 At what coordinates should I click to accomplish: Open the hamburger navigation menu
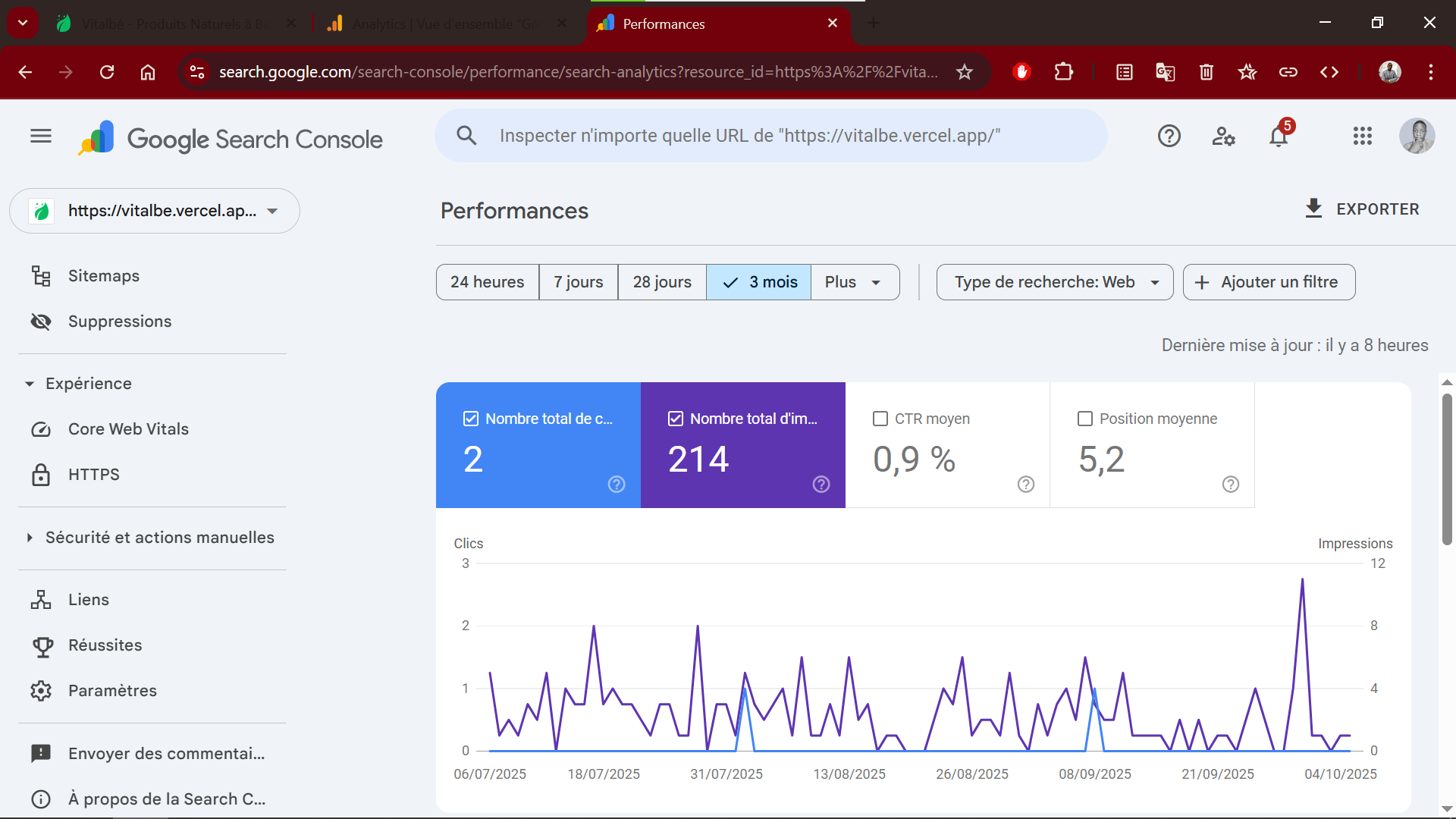[x=41, y=136]
